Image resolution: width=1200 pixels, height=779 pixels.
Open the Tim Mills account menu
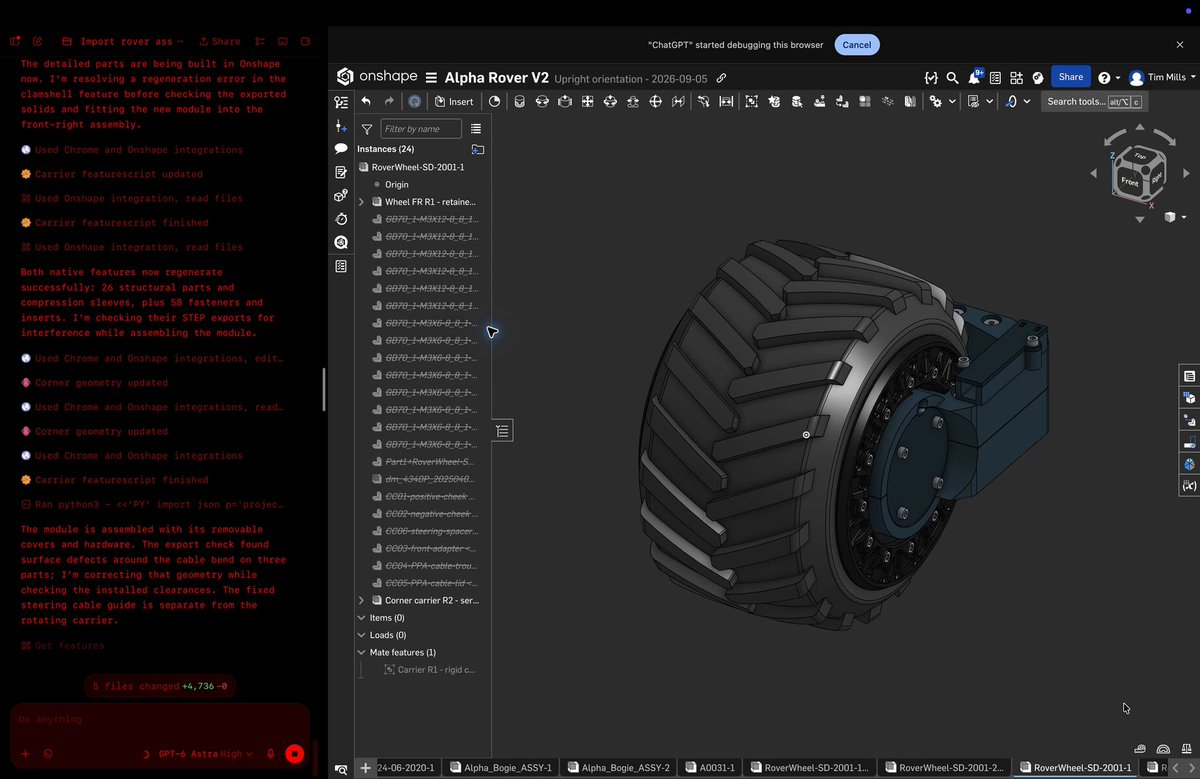pos(1164,77)
